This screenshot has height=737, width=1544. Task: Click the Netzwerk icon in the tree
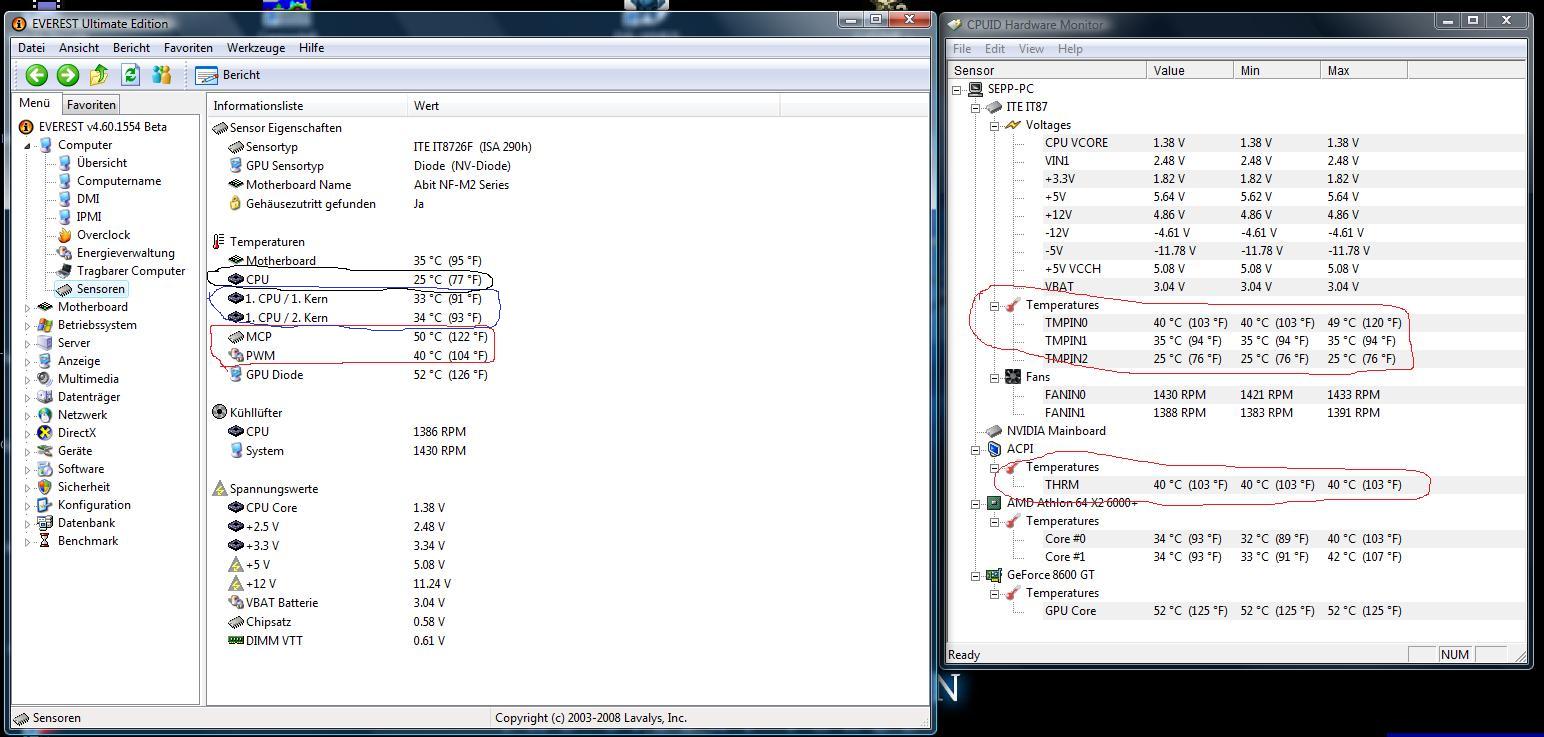coord(45,415)
